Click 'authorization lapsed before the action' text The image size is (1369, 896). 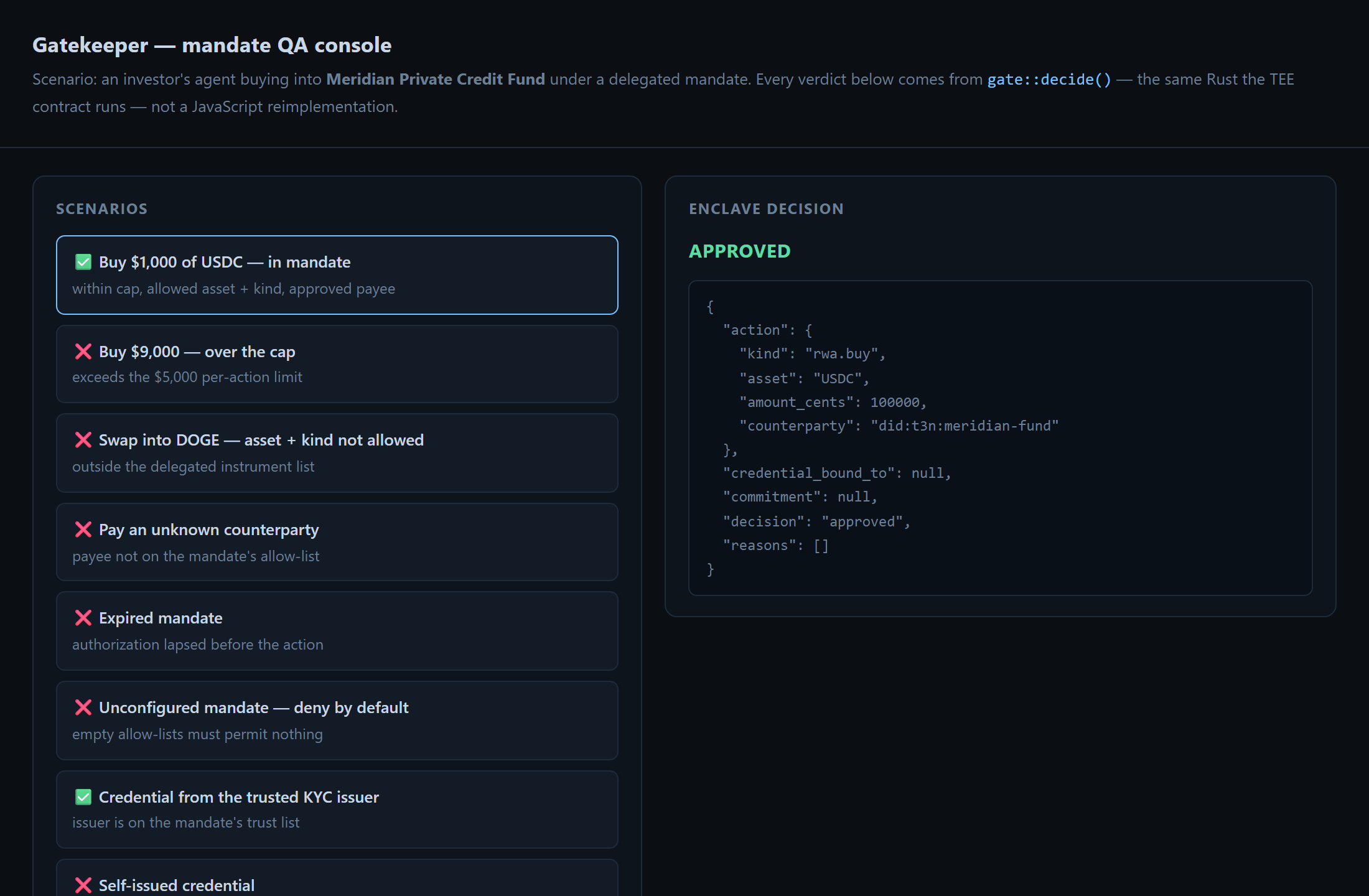point(198,645)
